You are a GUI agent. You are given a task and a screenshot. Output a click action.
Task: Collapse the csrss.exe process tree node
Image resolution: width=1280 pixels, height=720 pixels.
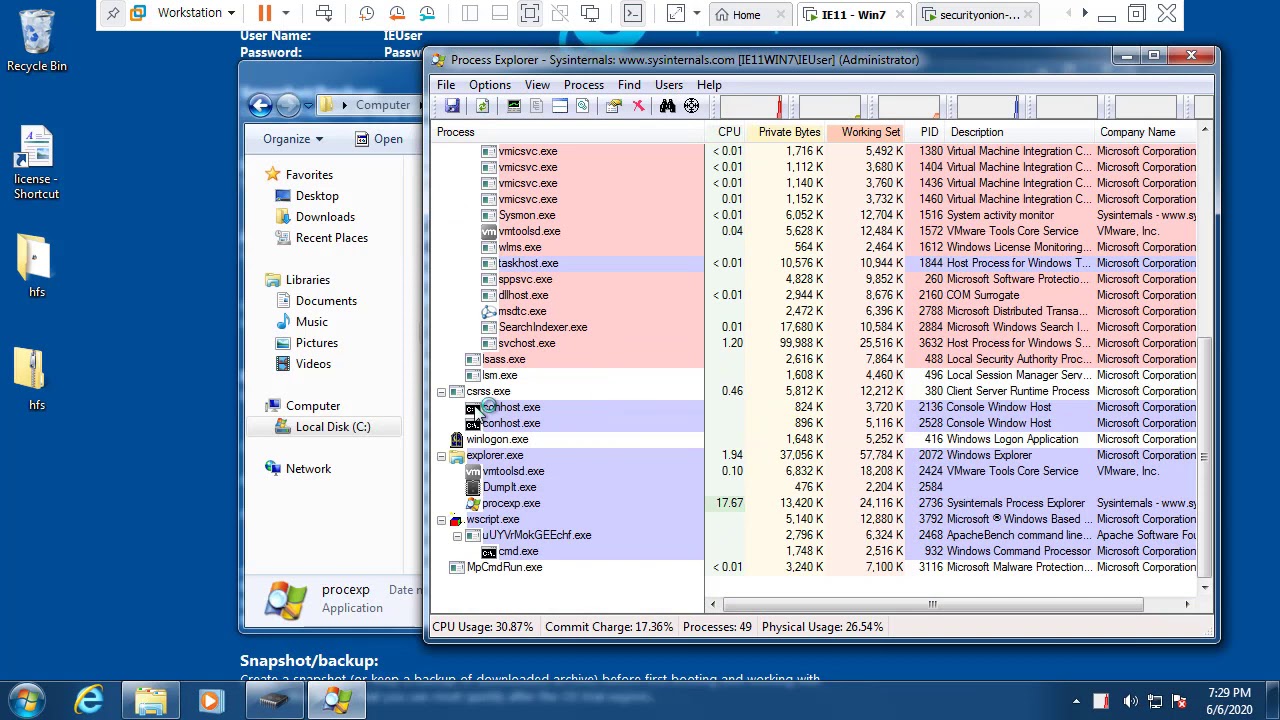coord(441,392)
